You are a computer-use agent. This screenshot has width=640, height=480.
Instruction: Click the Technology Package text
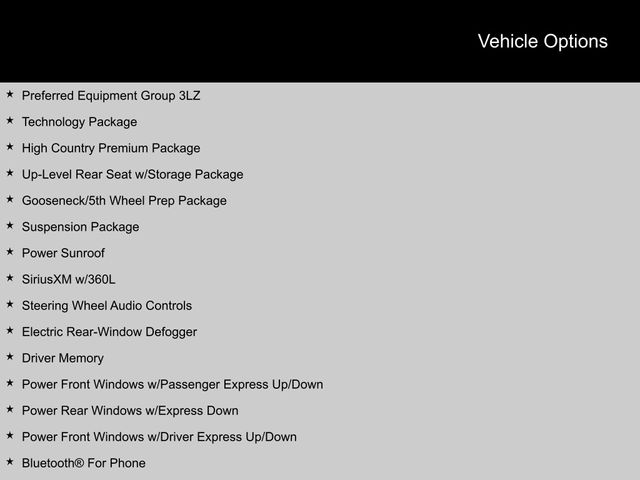click(x=79, y=122)
